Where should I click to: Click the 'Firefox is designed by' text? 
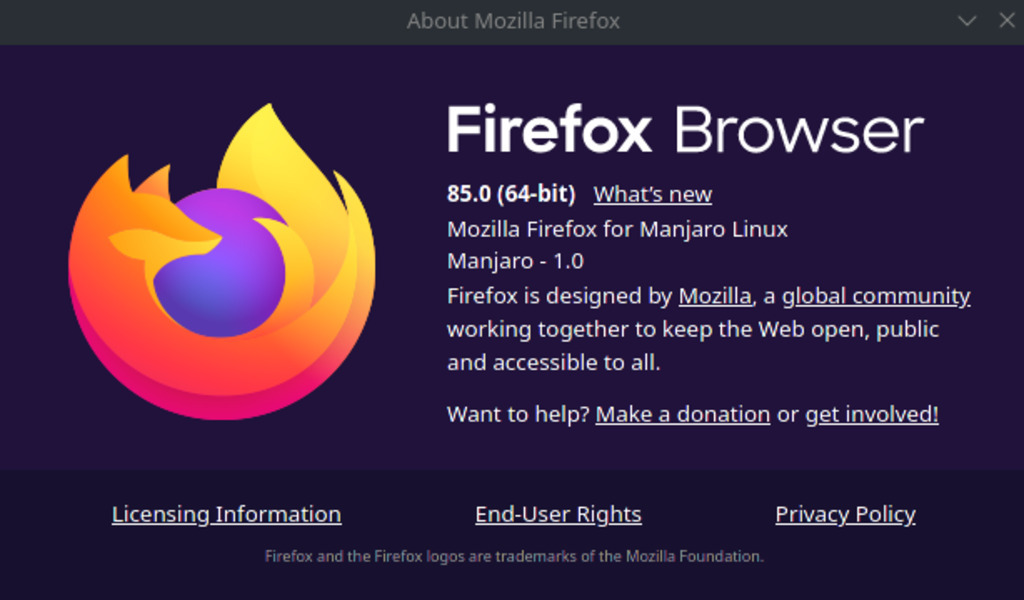tap(560, 296)
